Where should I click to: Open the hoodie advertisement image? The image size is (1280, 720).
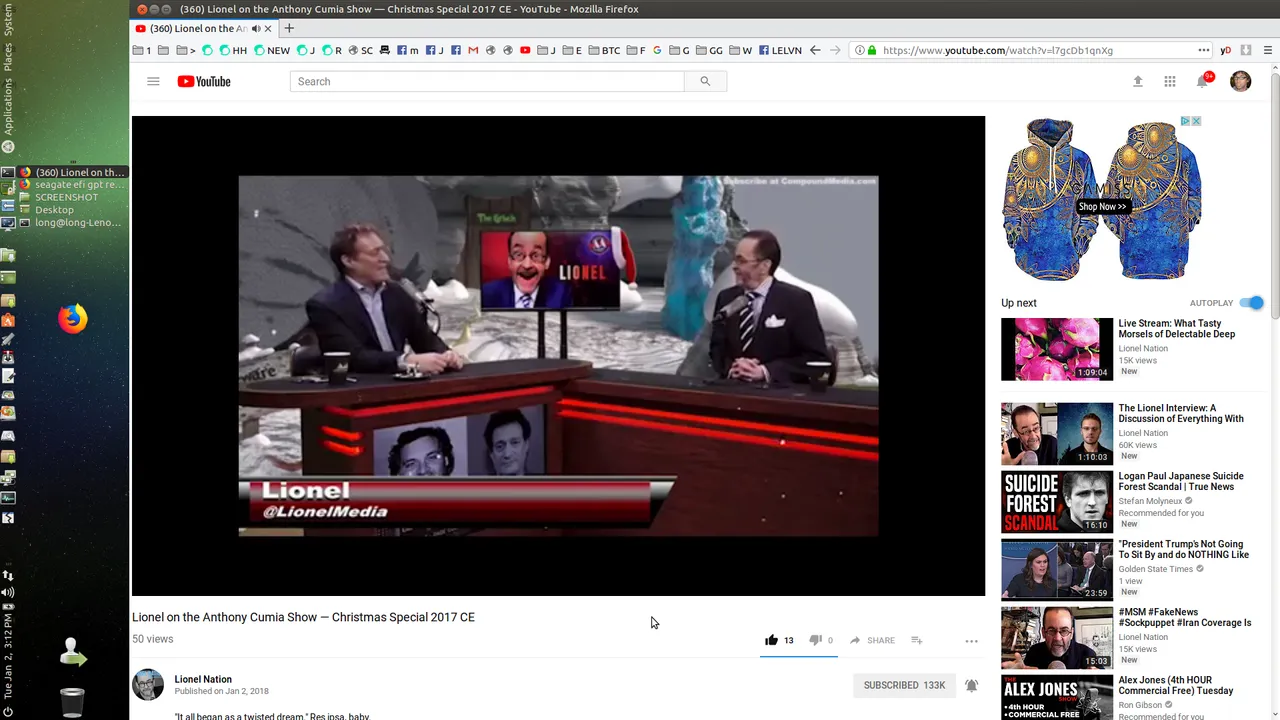1102,199
